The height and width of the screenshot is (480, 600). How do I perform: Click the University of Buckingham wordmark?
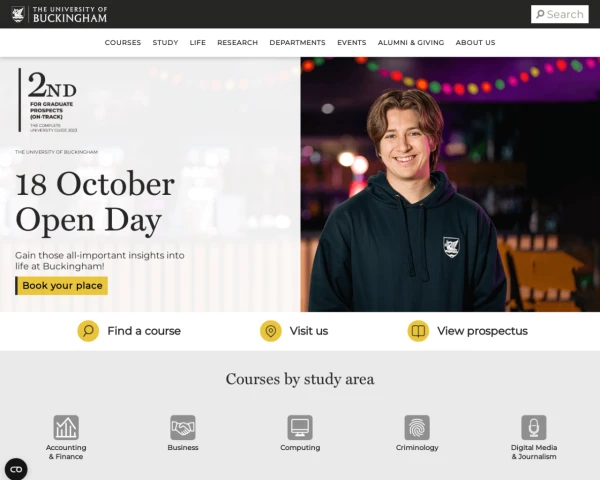(x=70, y=15)
